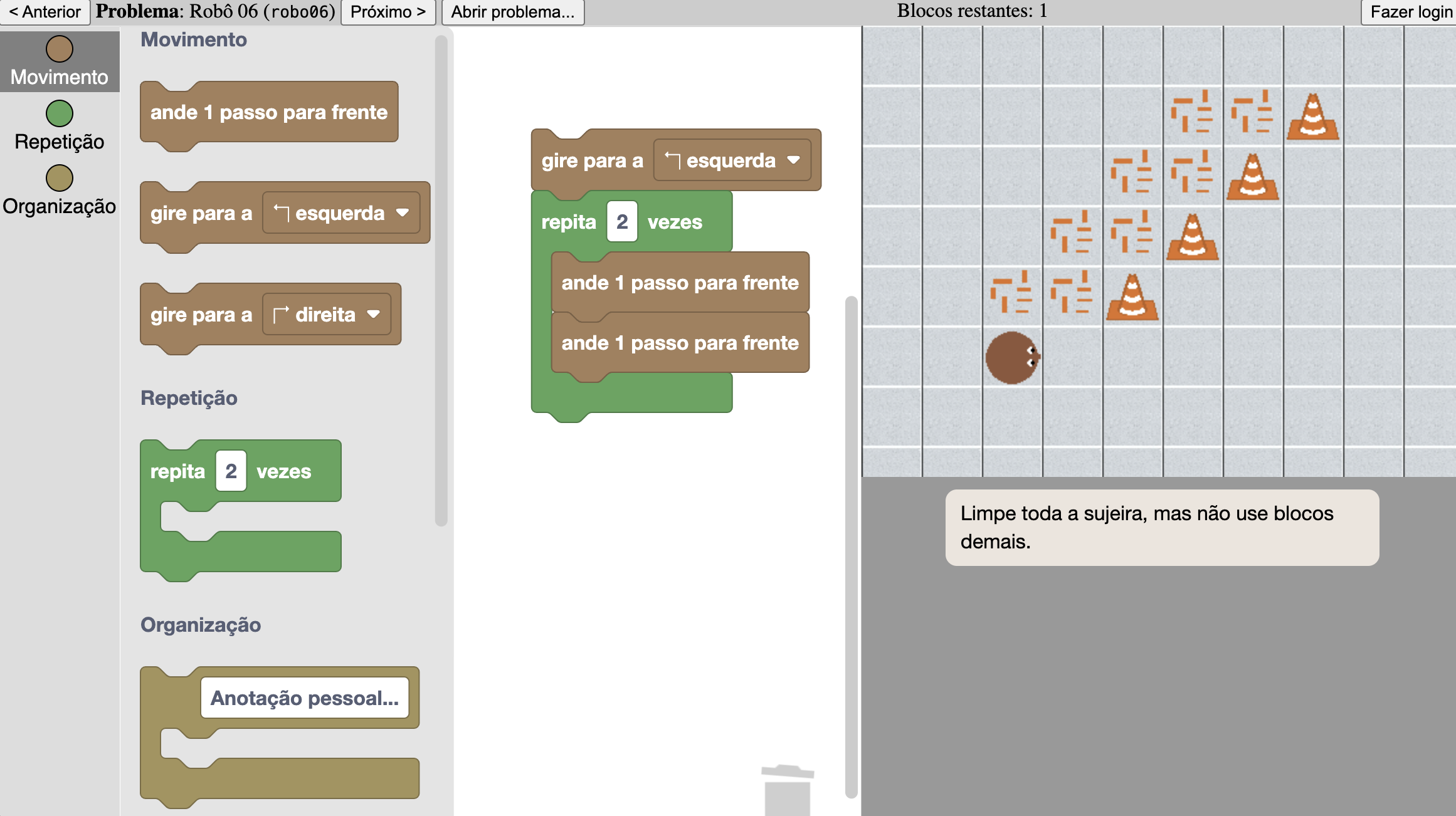
Task: Click the trash can icon in workspace
Action: click(x=788, y=790)
